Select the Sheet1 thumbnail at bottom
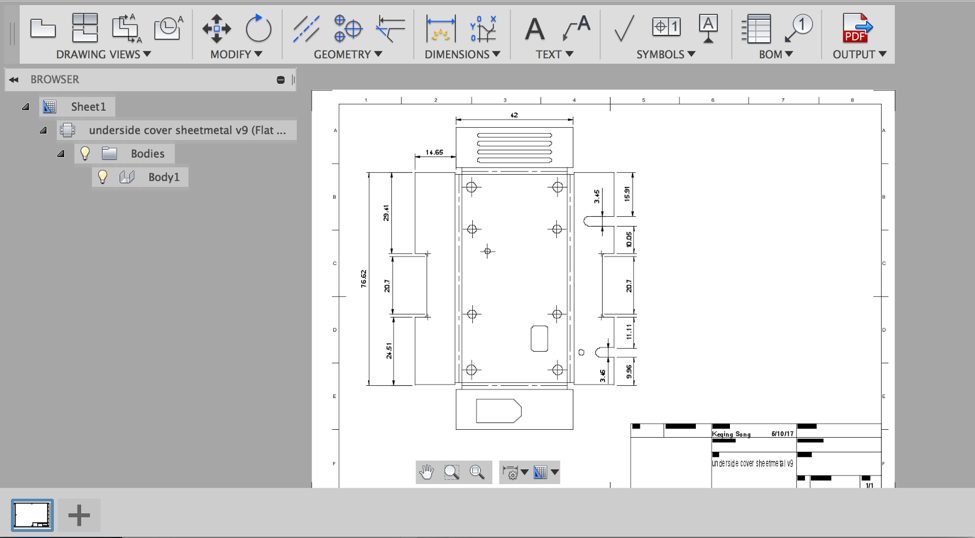 pyautogui.click(x=32, y=515)
